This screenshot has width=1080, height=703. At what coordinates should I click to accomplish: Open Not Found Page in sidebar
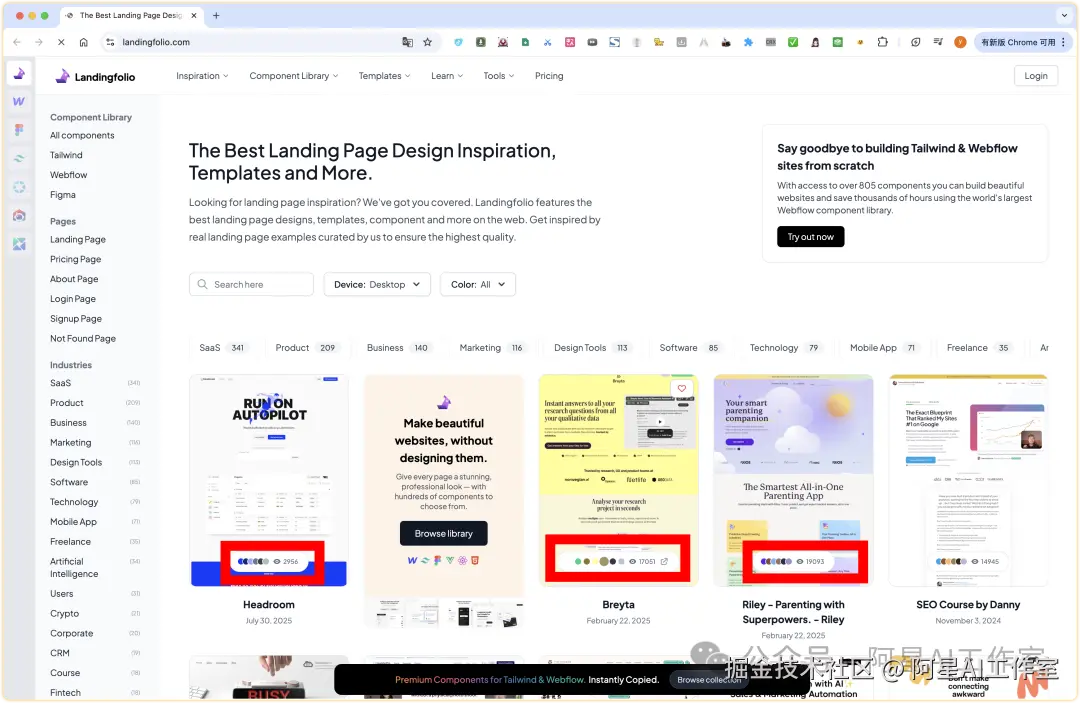[83, 339]
